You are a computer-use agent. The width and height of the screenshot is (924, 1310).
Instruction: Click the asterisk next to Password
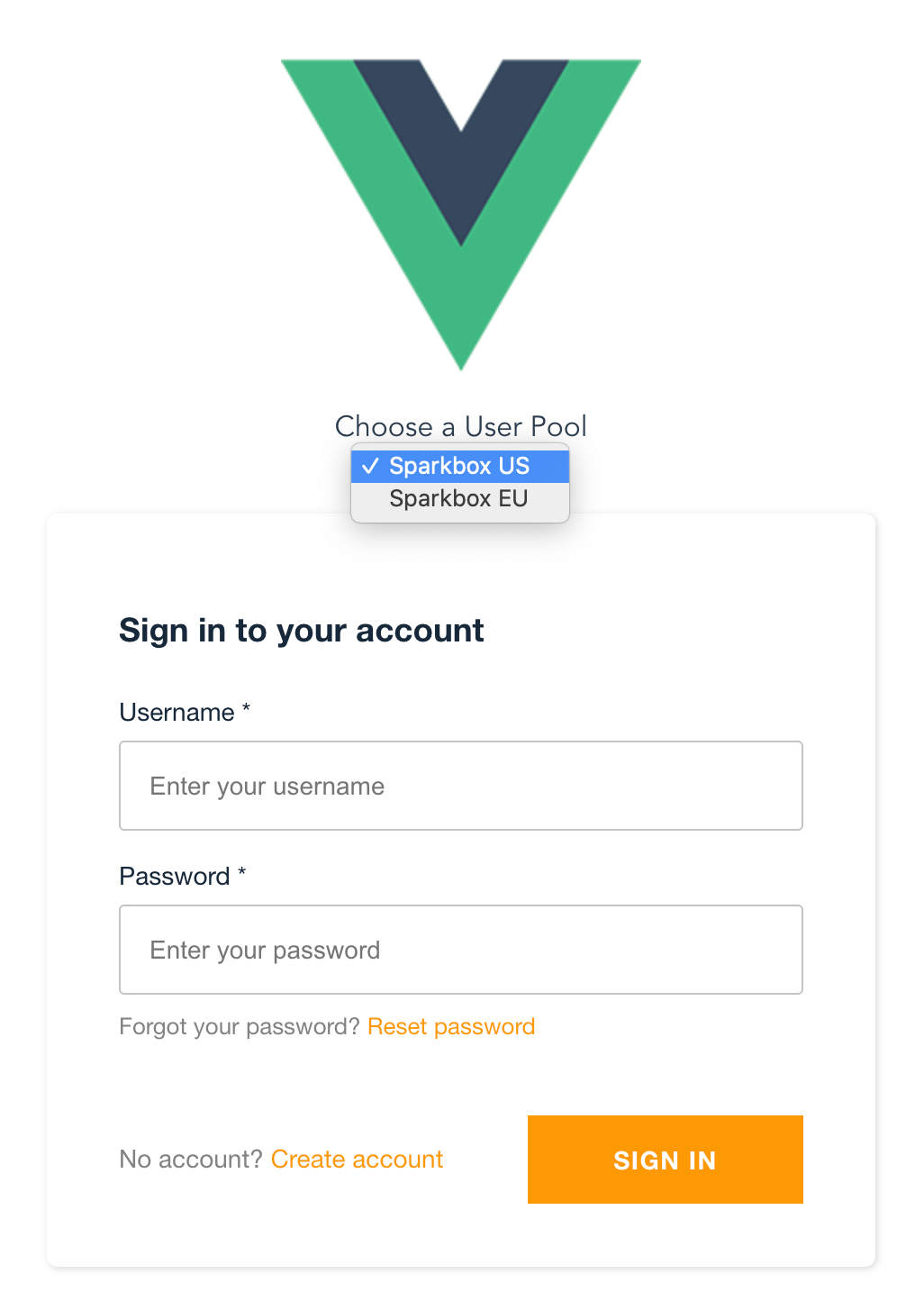click(x=240, y=873)
